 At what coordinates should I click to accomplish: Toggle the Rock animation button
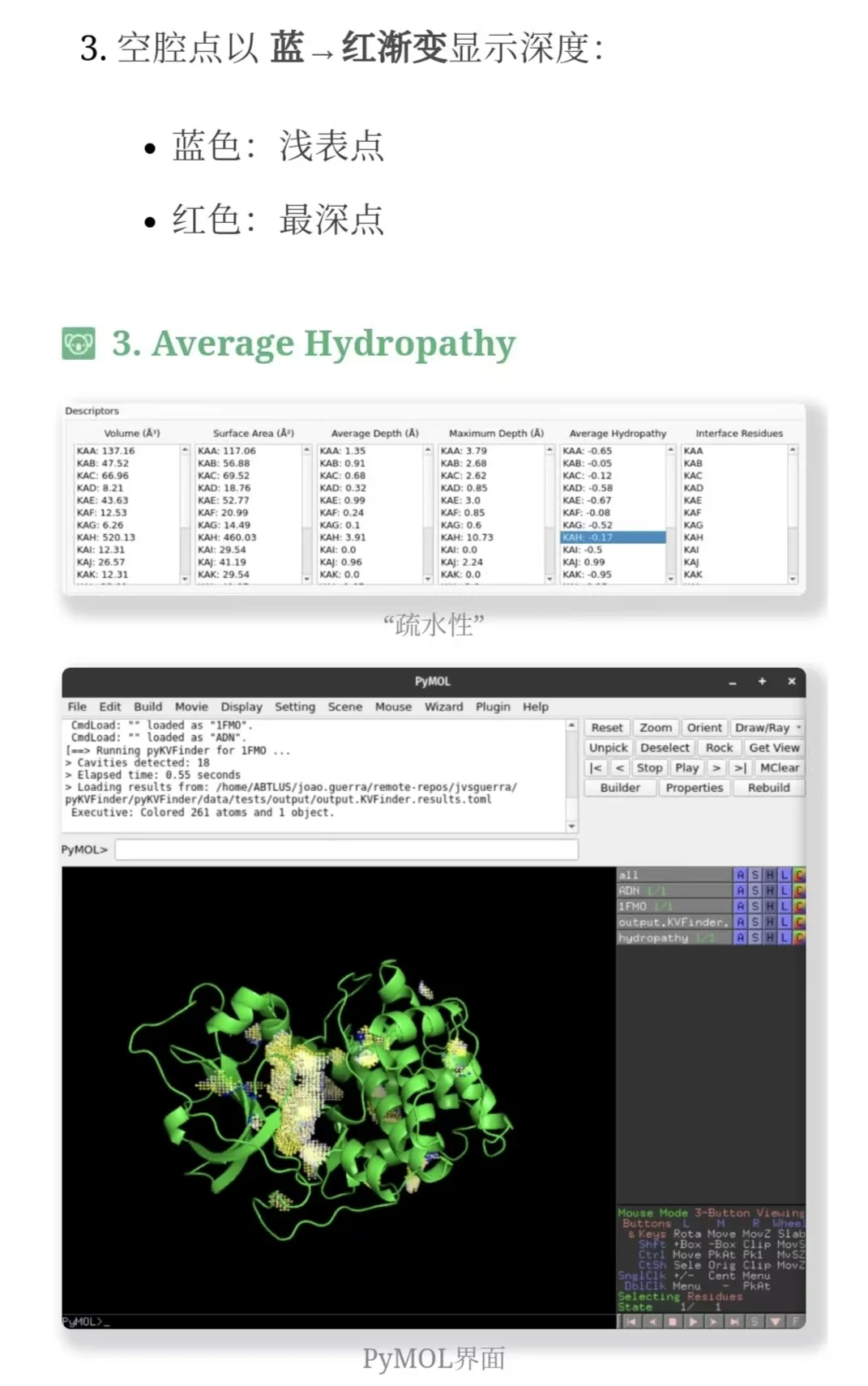[719, 747]
